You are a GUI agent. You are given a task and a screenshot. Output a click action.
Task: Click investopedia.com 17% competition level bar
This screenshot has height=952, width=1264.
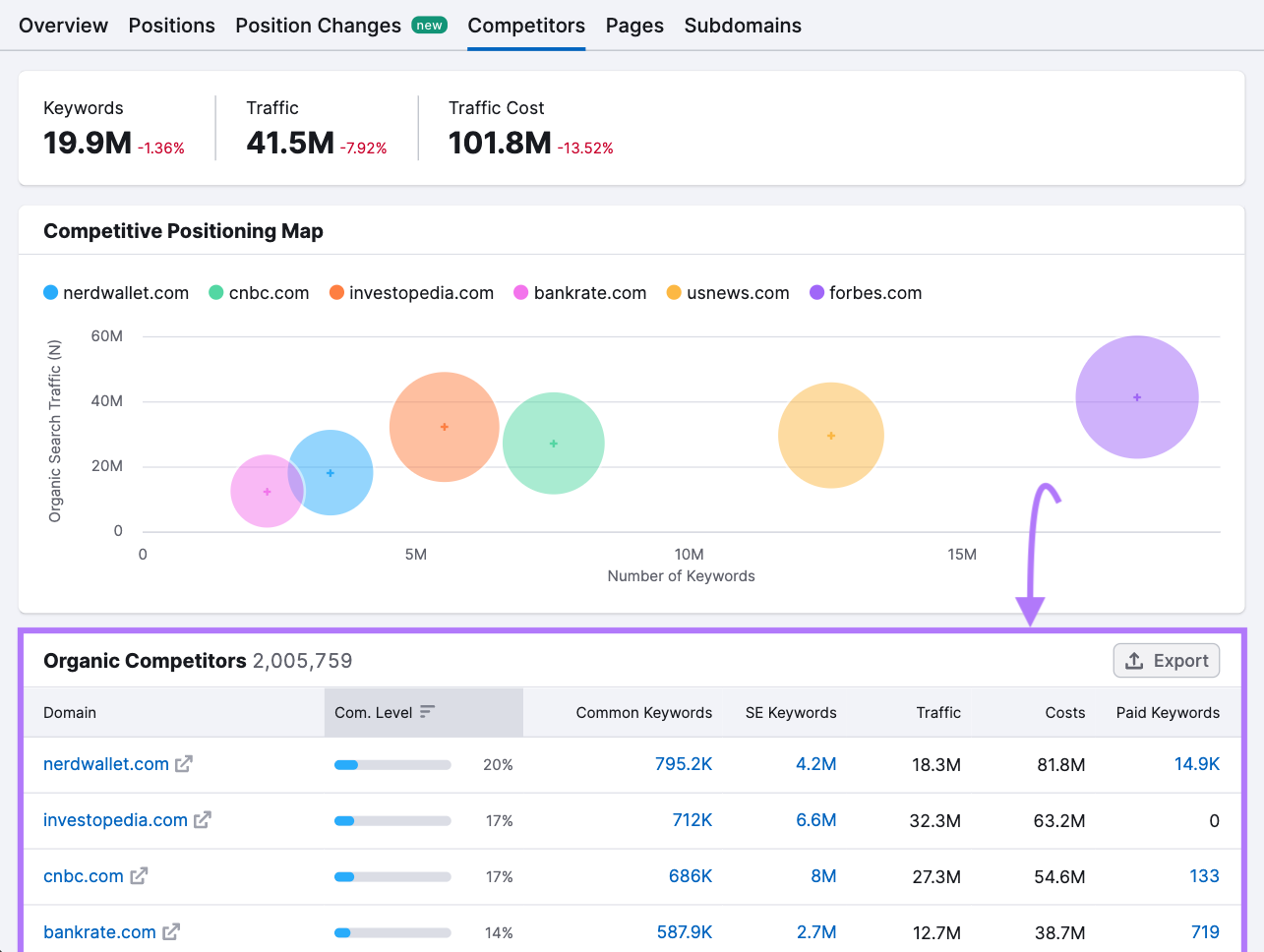[x=392, y=820]
